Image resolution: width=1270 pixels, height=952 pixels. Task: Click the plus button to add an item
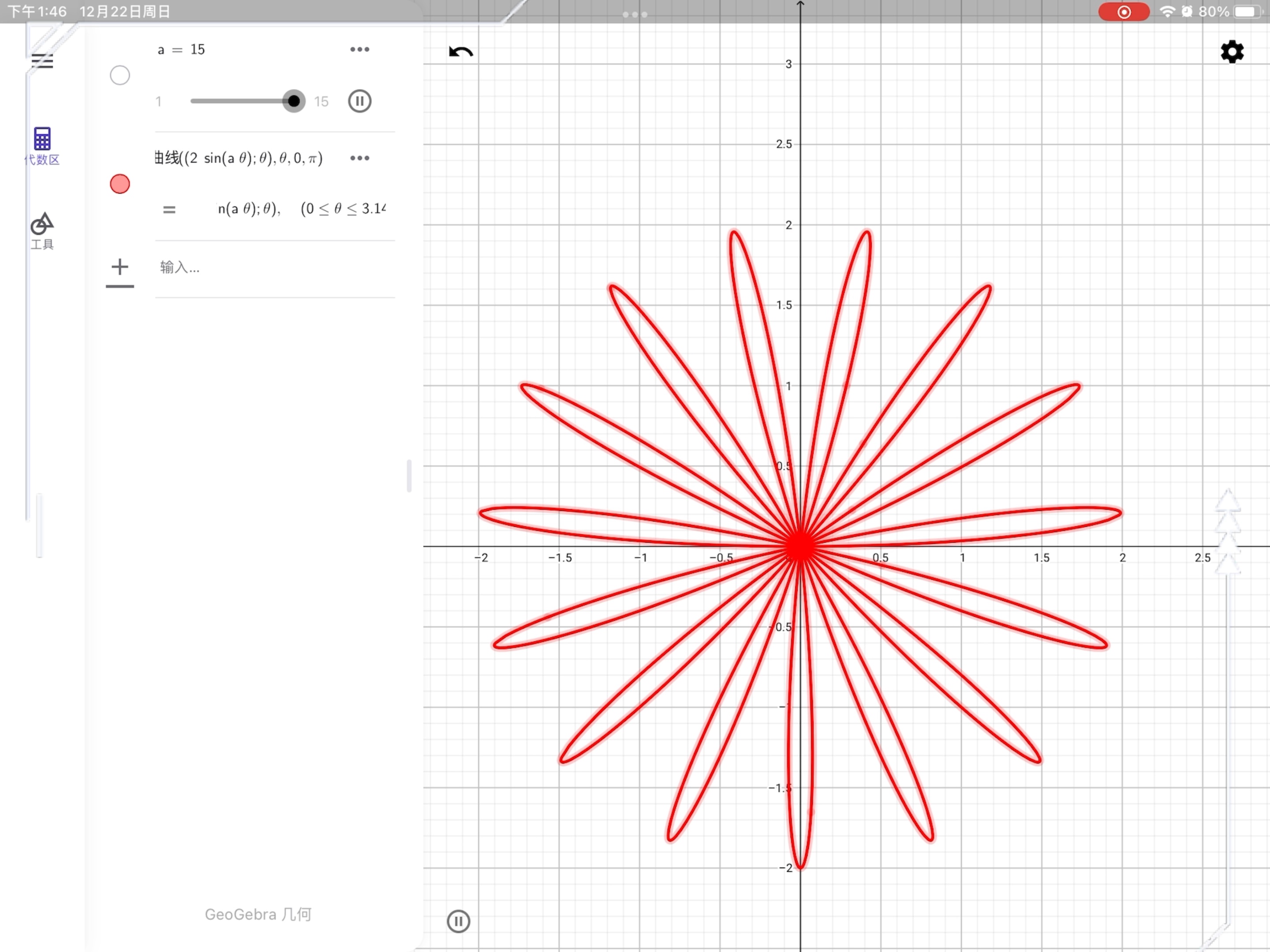point(120,268)
